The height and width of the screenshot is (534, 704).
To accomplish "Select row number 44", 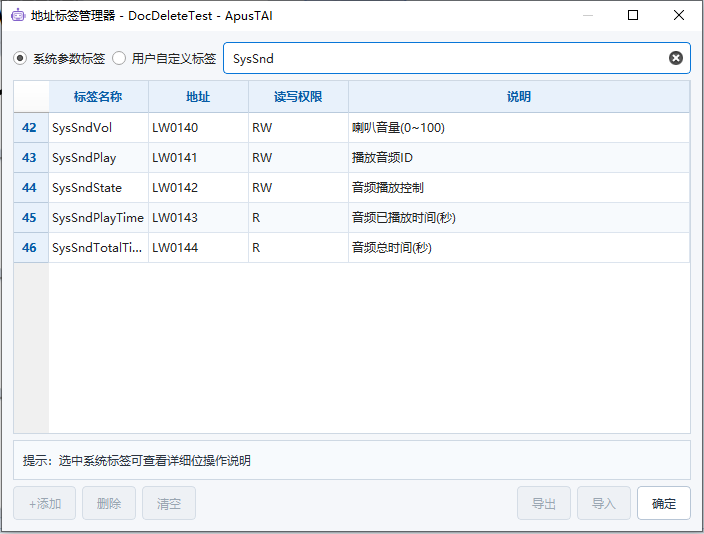I will [30, 188].
